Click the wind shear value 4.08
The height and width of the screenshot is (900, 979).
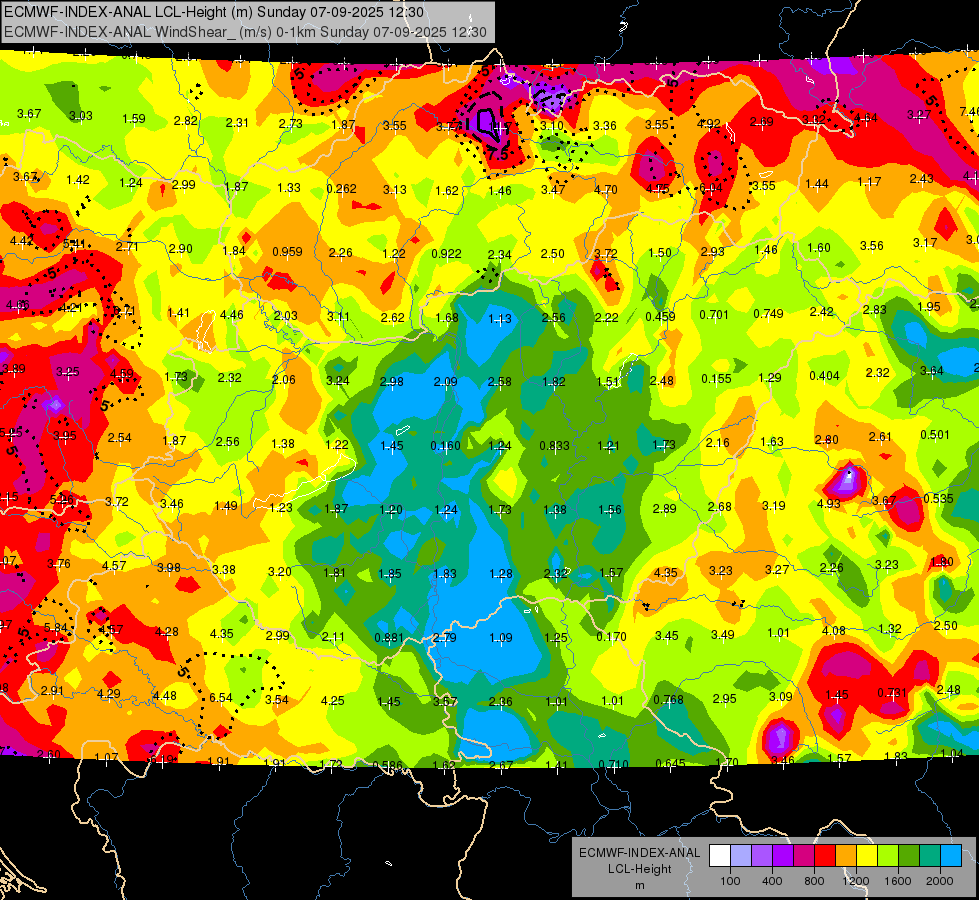tap(834, 631)
